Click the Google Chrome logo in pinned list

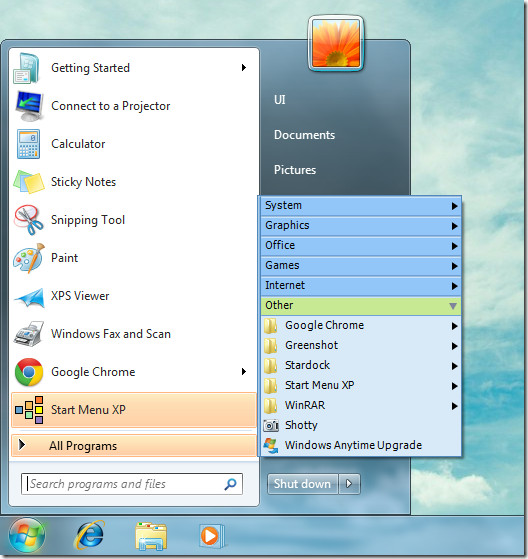click(29, 372)
